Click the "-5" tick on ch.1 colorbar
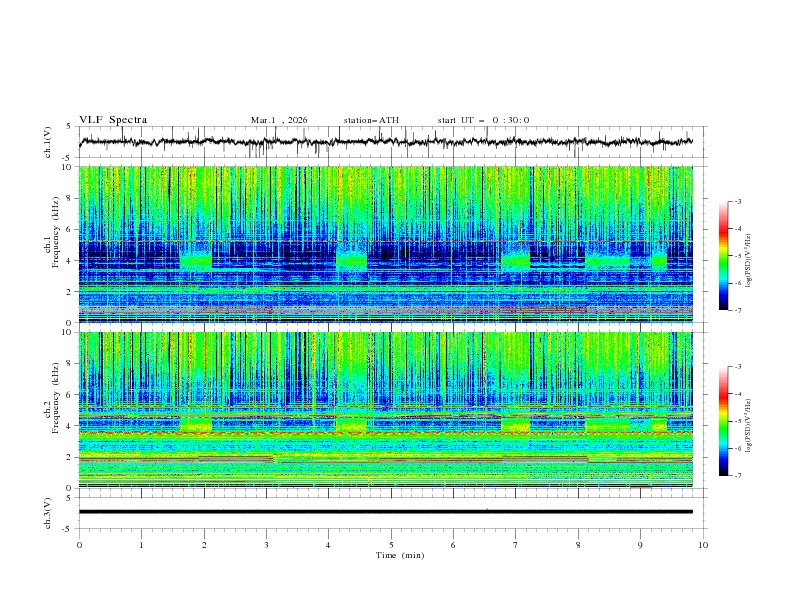The width and height of the screenshot is (792, 612). pyautogui.click(x=738, y=256)
